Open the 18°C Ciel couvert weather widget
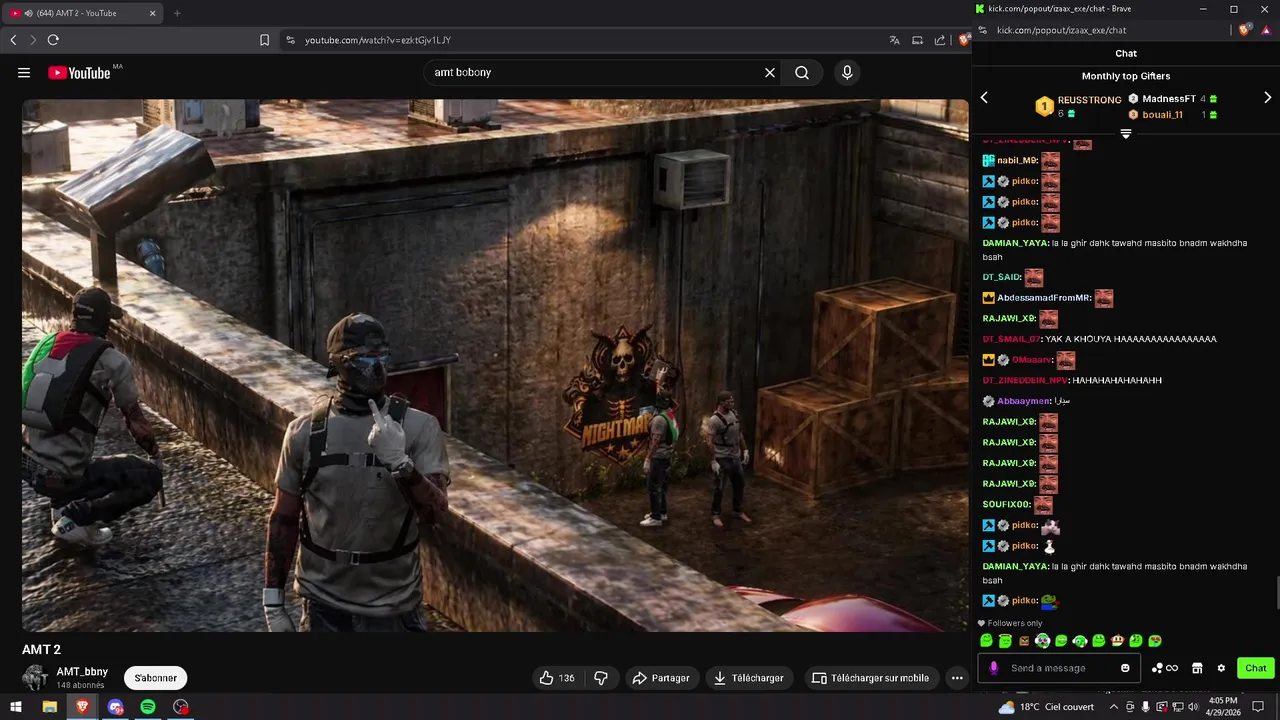 [x=1046, y=707]
